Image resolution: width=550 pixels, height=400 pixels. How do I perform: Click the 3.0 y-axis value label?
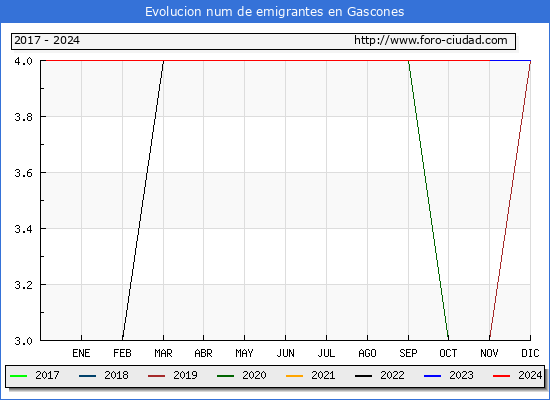[x=24, y=341]
